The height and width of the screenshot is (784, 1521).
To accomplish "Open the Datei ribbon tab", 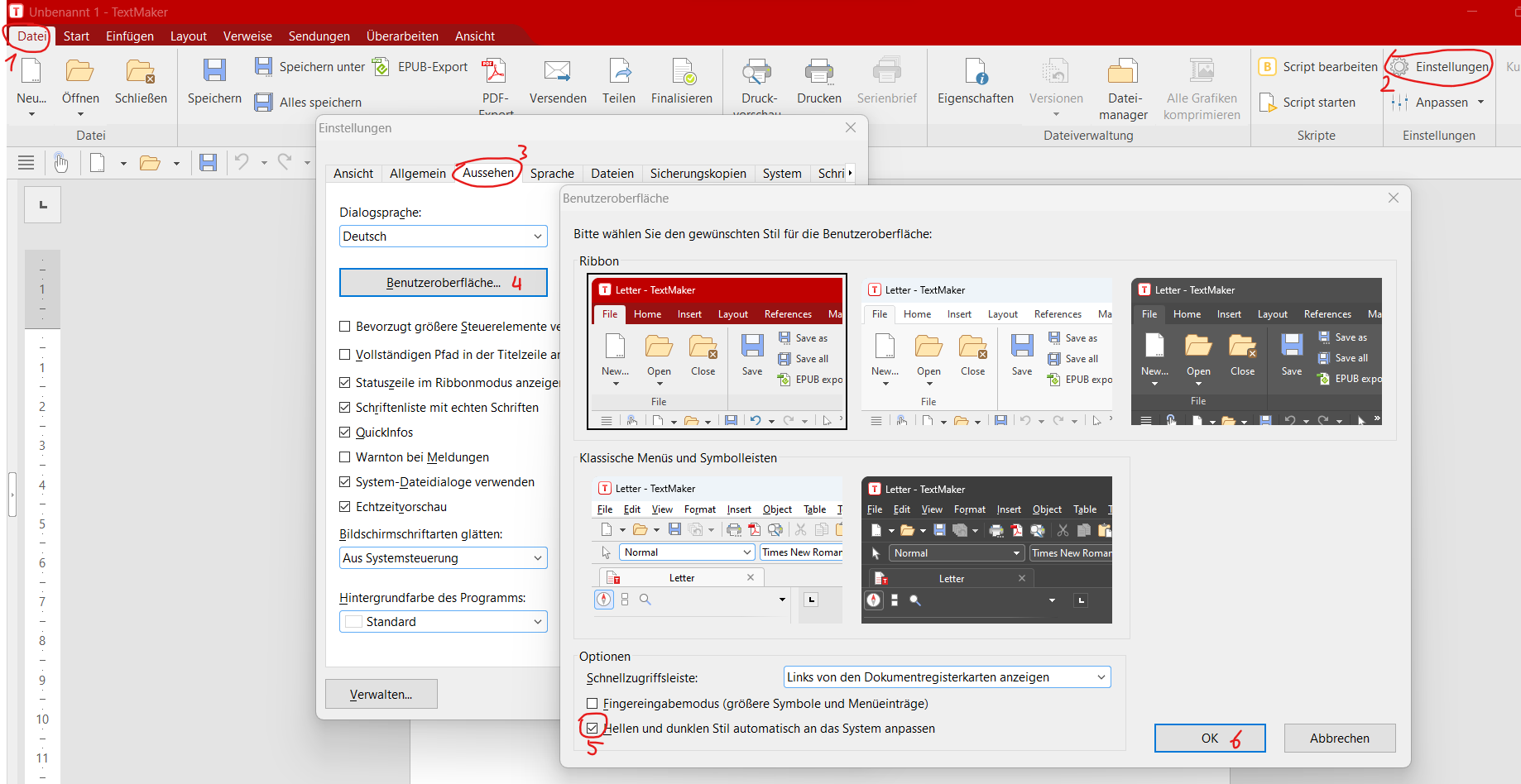I will (32, 36).
